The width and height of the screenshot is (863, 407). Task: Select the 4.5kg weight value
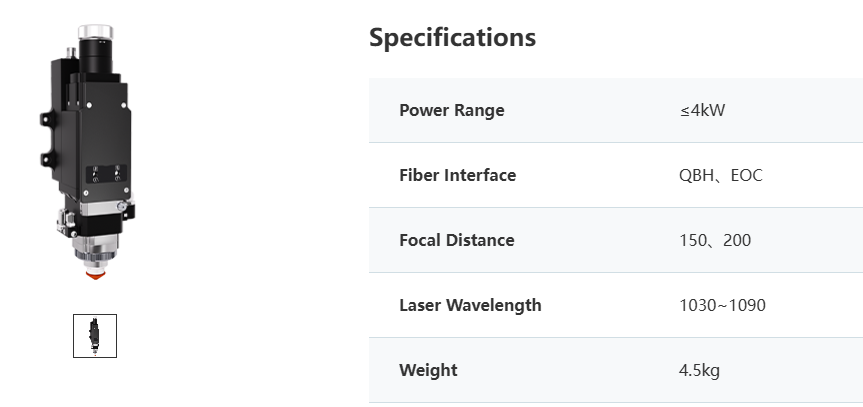(699, 370)
